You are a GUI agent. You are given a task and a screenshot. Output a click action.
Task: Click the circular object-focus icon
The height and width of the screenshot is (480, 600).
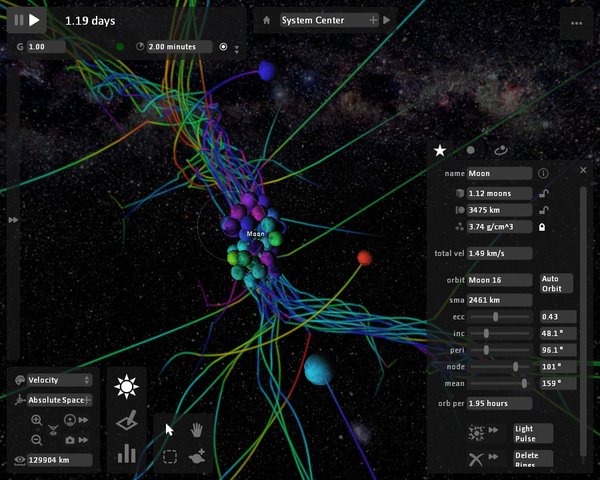pyautogui.click(x=70, y=420)
